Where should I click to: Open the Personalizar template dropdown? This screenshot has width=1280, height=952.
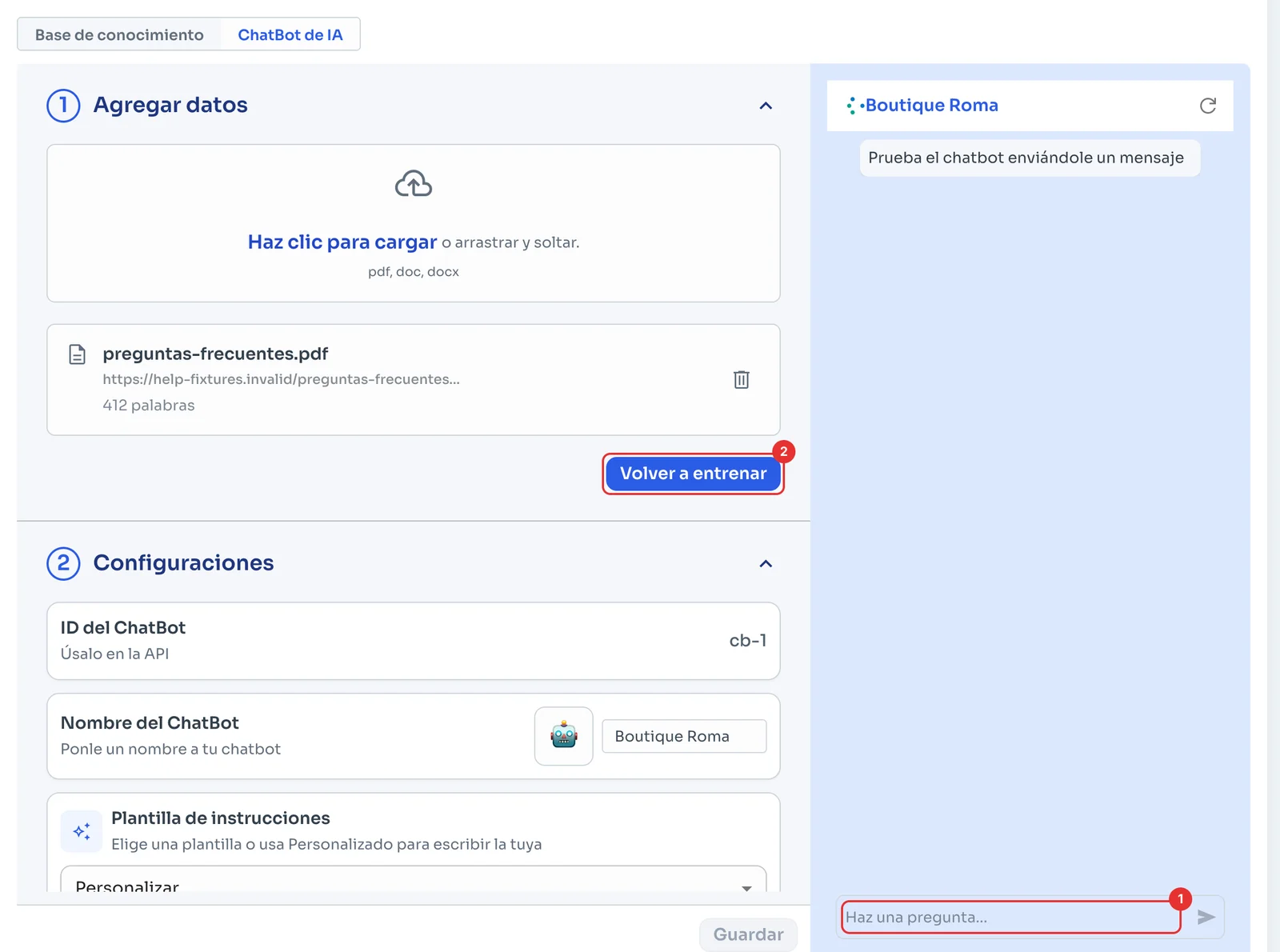pyautogui.click(x=414, y=880)
